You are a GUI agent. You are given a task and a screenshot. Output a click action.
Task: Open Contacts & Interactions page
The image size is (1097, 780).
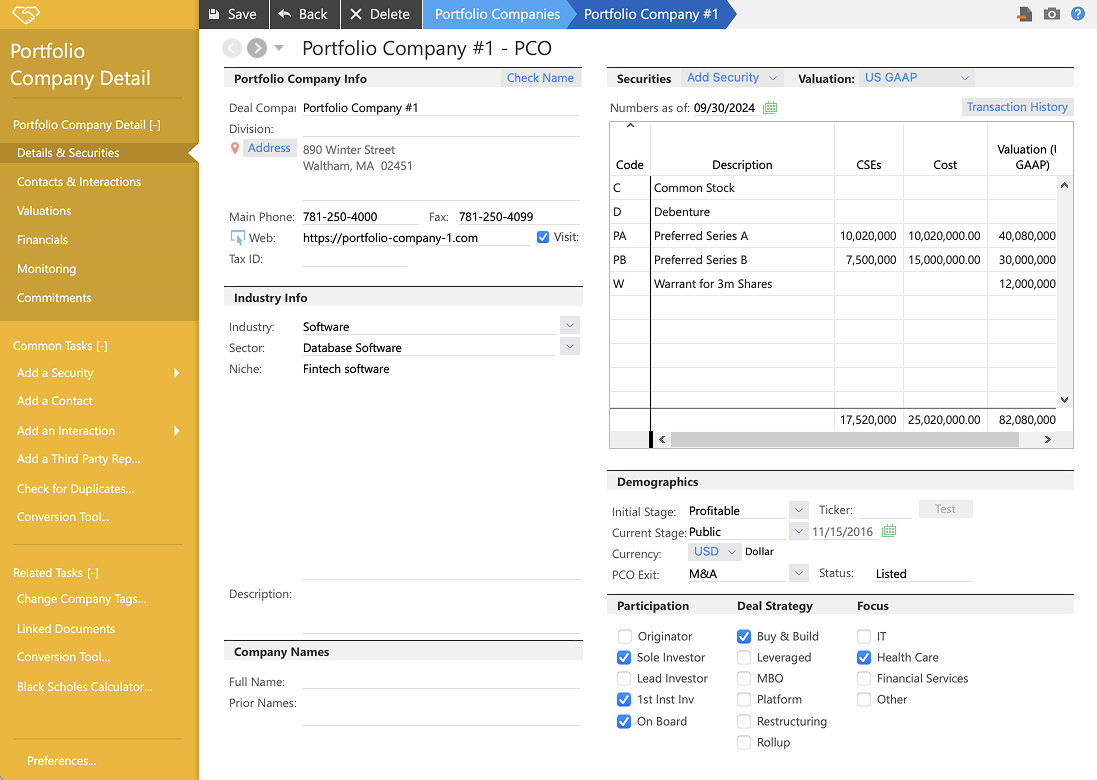[79, 182]
